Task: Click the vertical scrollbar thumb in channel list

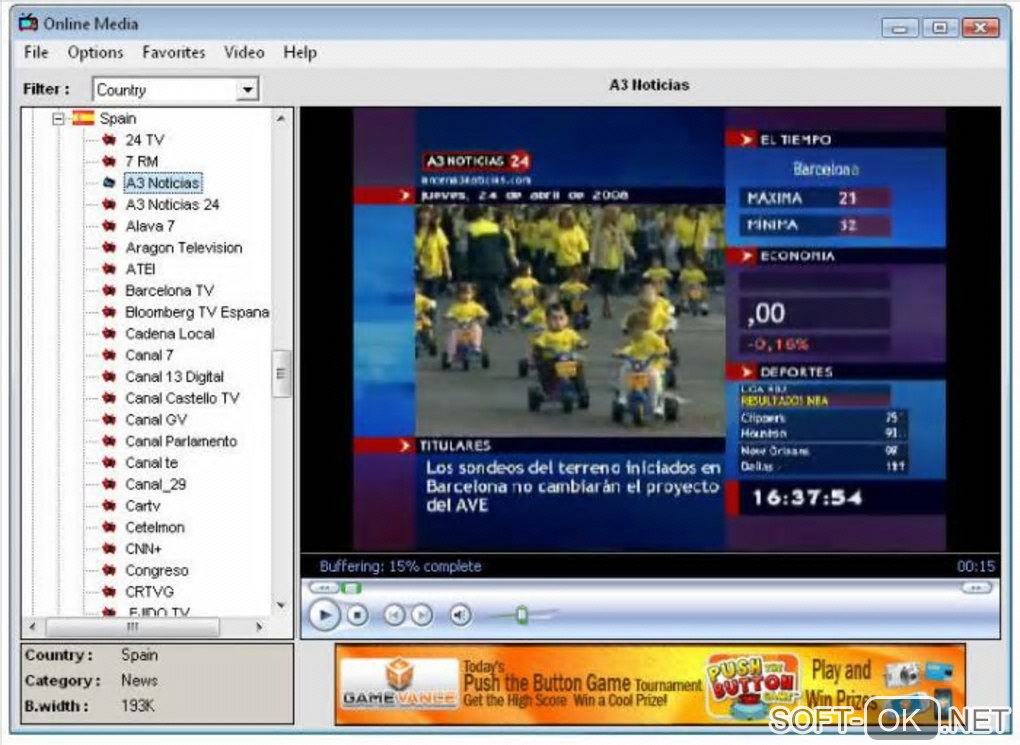Action: point(281,373)
